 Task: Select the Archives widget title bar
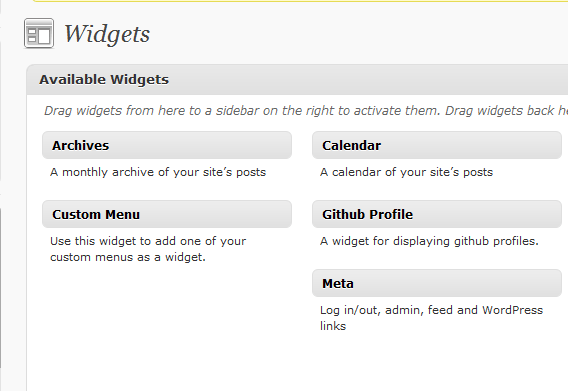coord(167,145)
